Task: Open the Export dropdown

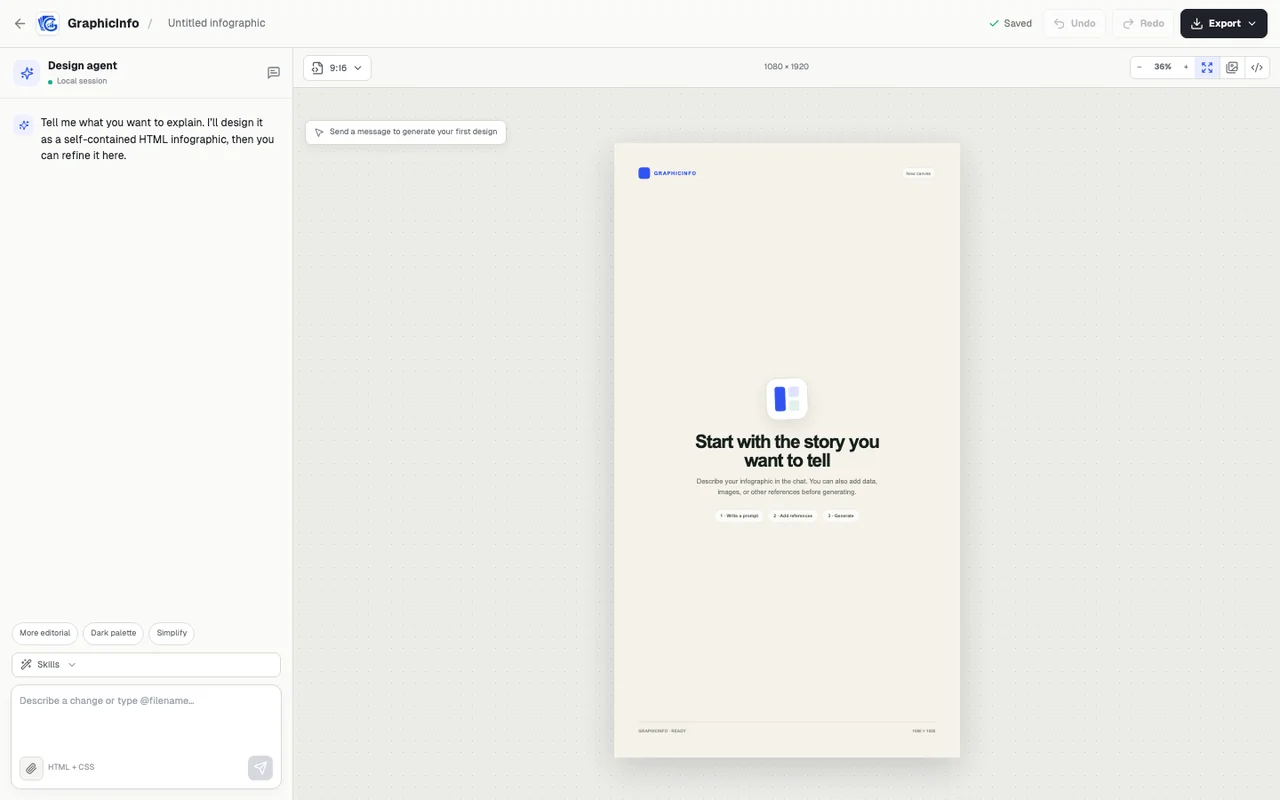Action: point(1223,23)
